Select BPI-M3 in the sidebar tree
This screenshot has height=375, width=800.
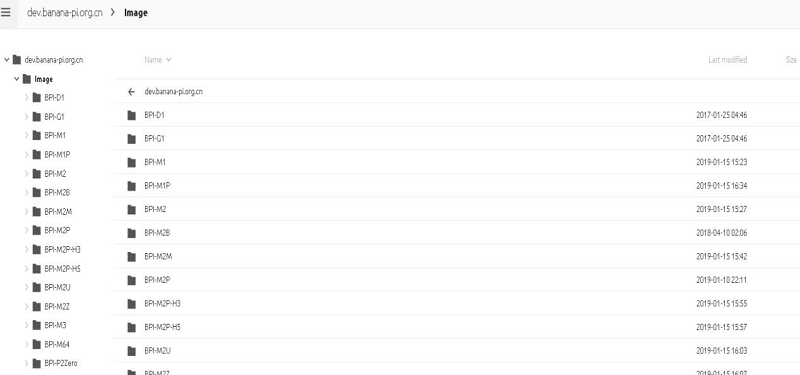[x=55, y=325]
